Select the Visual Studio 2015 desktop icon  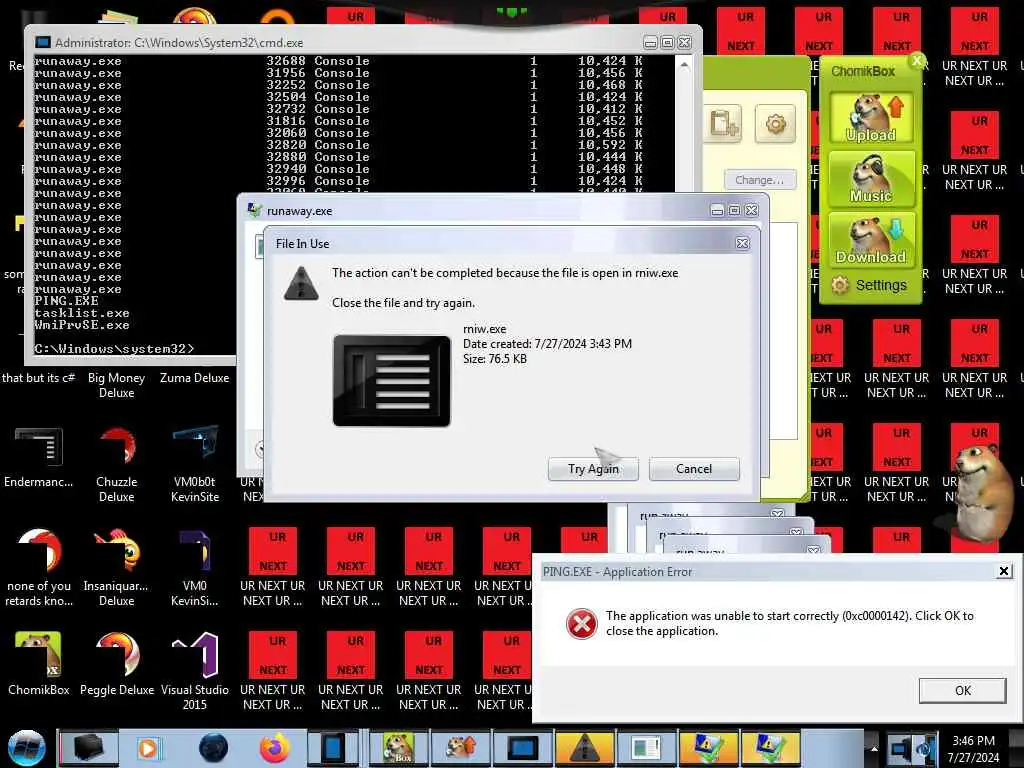click(x=195, y=673)
